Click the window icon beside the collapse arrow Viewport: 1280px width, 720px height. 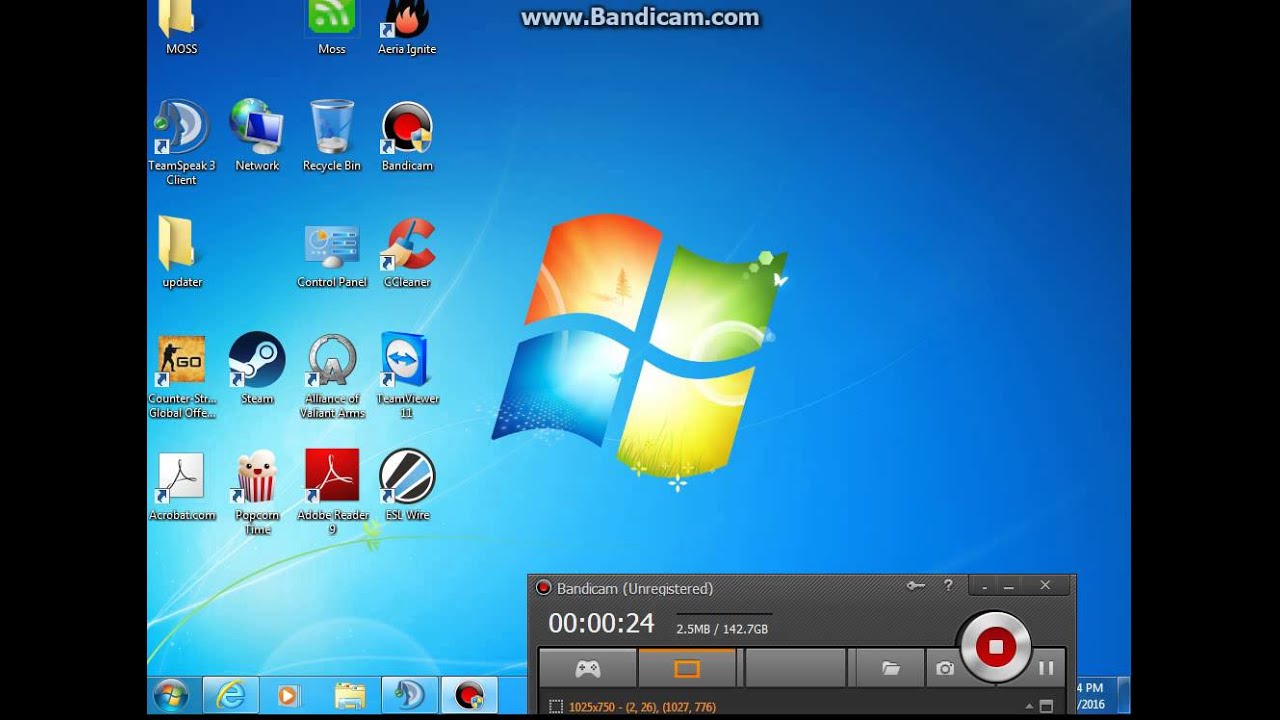1046,706
